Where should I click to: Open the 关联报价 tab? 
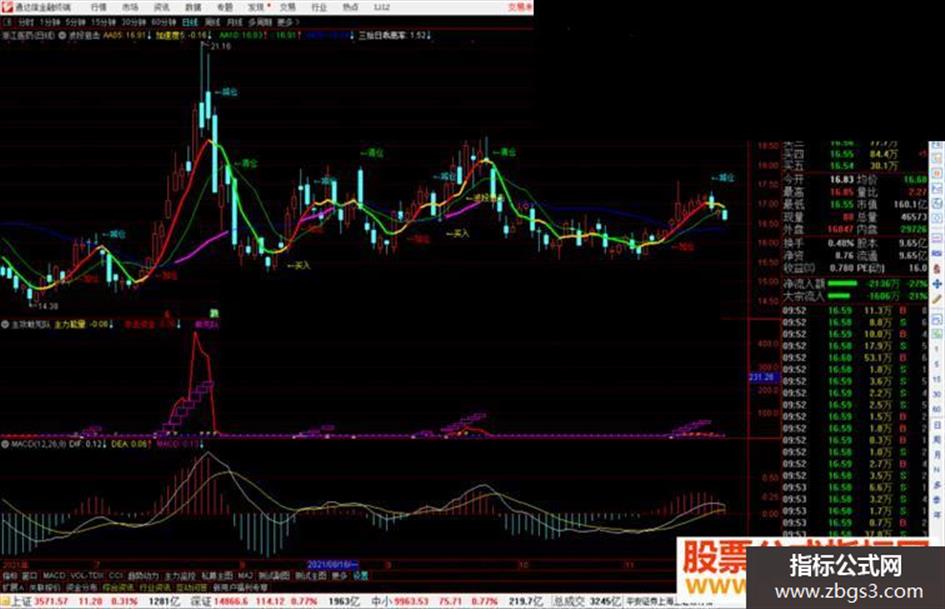point(45,587)
